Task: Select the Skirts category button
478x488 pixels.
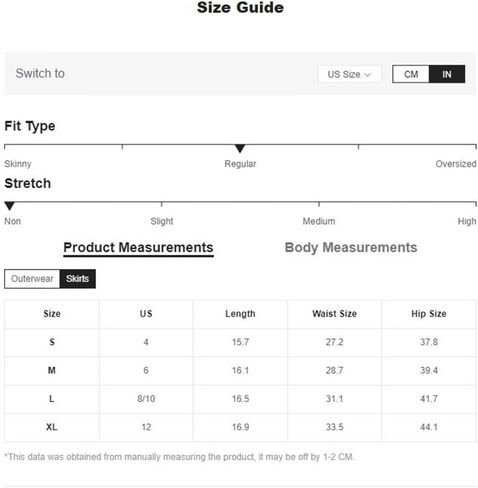Action: 78,279
